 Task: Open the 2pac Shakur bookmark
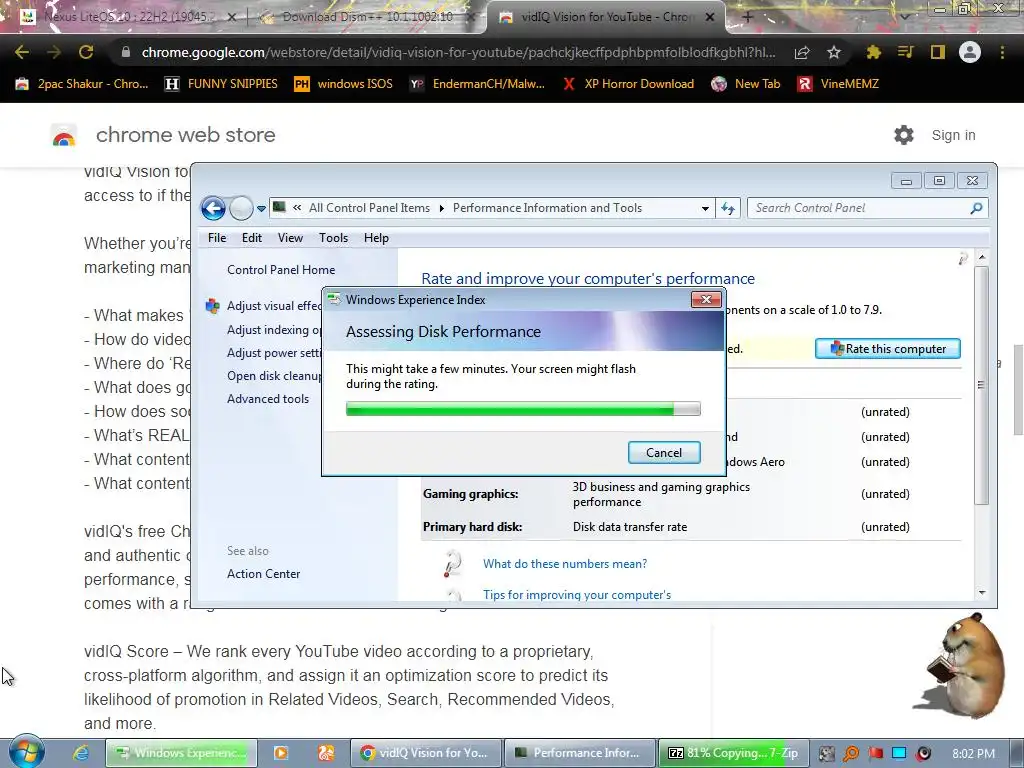(x=82, y=84)
